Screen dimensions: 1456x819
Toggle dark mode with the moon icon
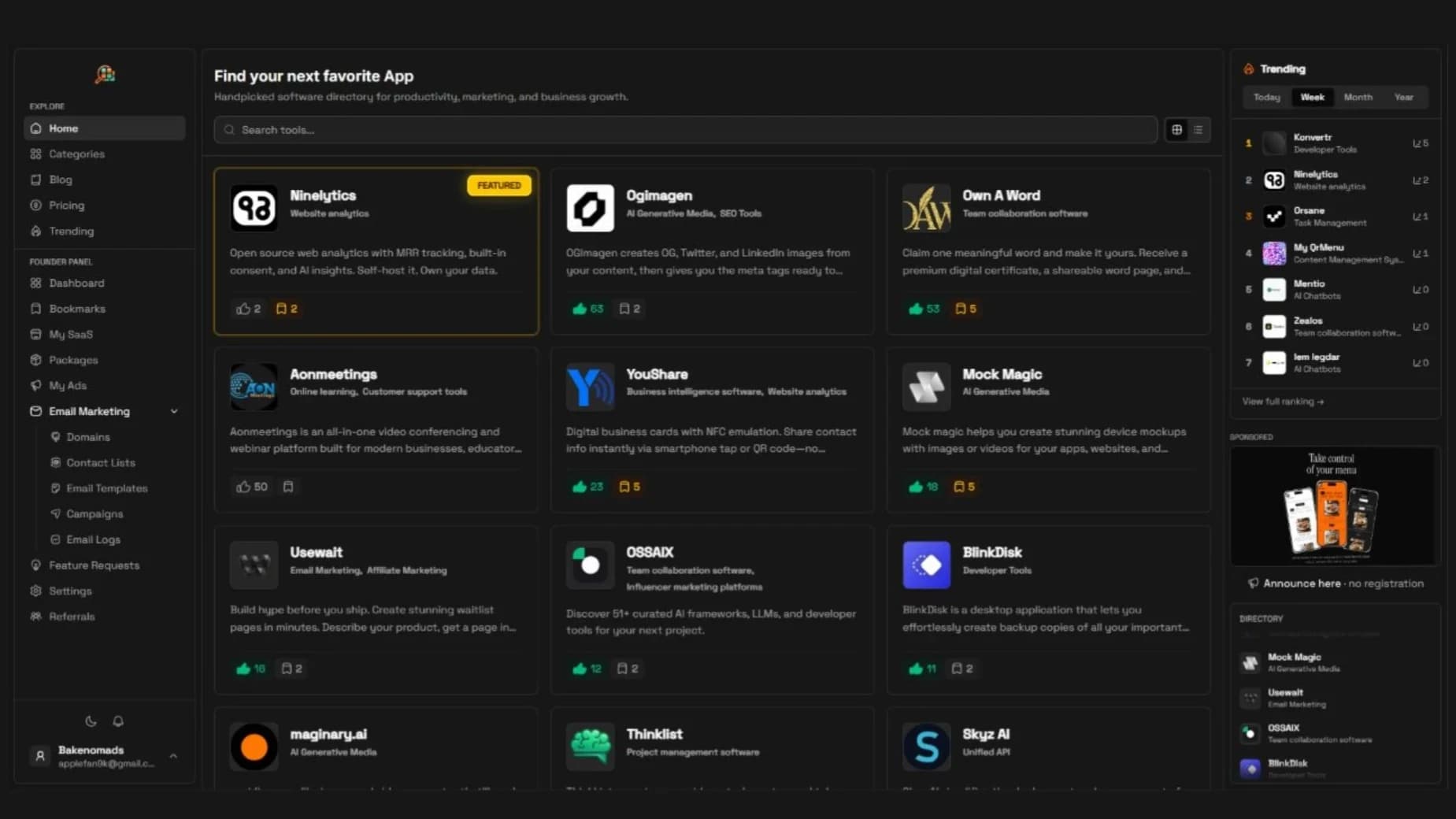(91, 721)
